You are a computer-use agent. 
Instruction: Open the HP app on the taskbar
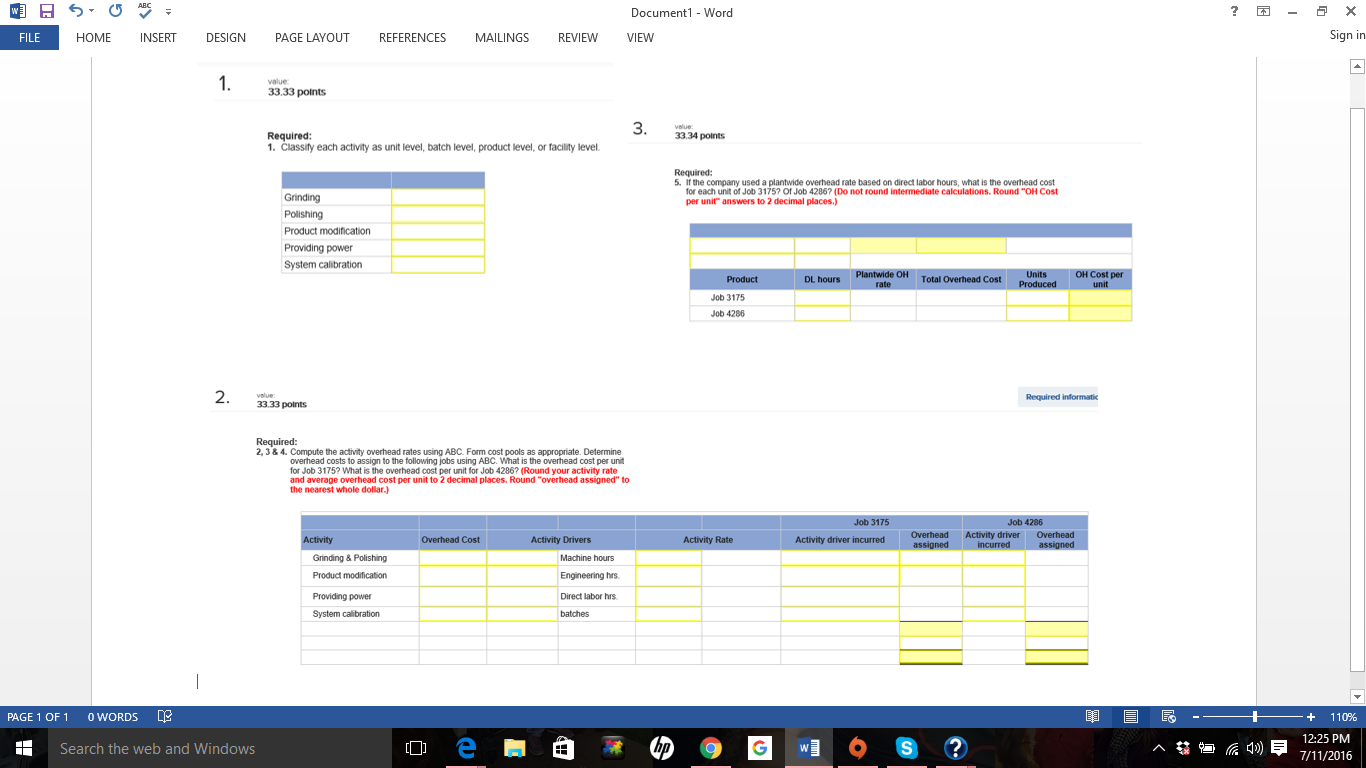pyautogui.click(x=660, y=748)
